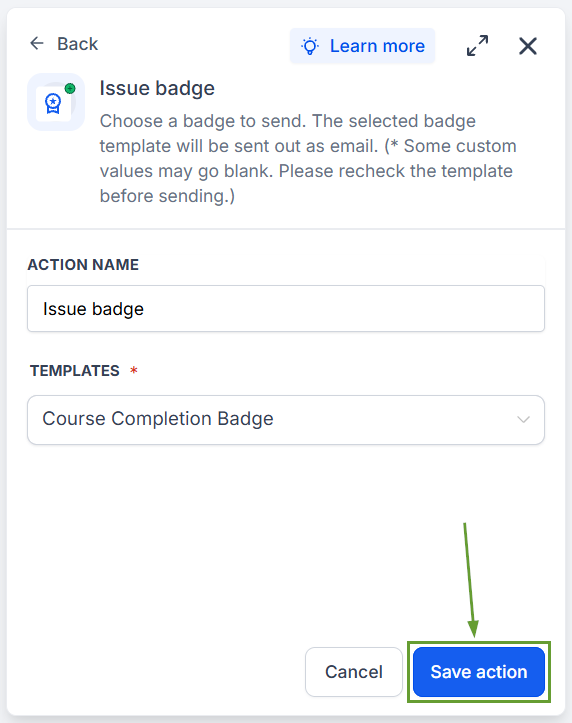The width and height of the screenshot is (572, 723).
Task: Select the Issue badge heading text
Action: [157, 88]
